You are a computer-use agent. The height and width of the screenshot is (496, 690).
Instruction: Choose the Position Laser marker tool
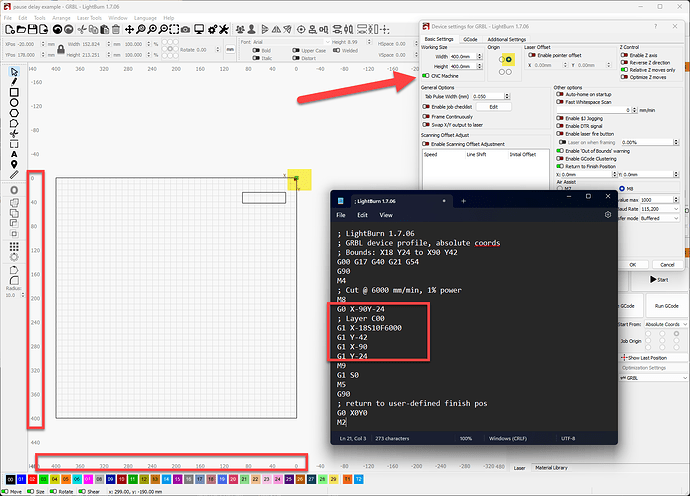click(x=14, y=164)
